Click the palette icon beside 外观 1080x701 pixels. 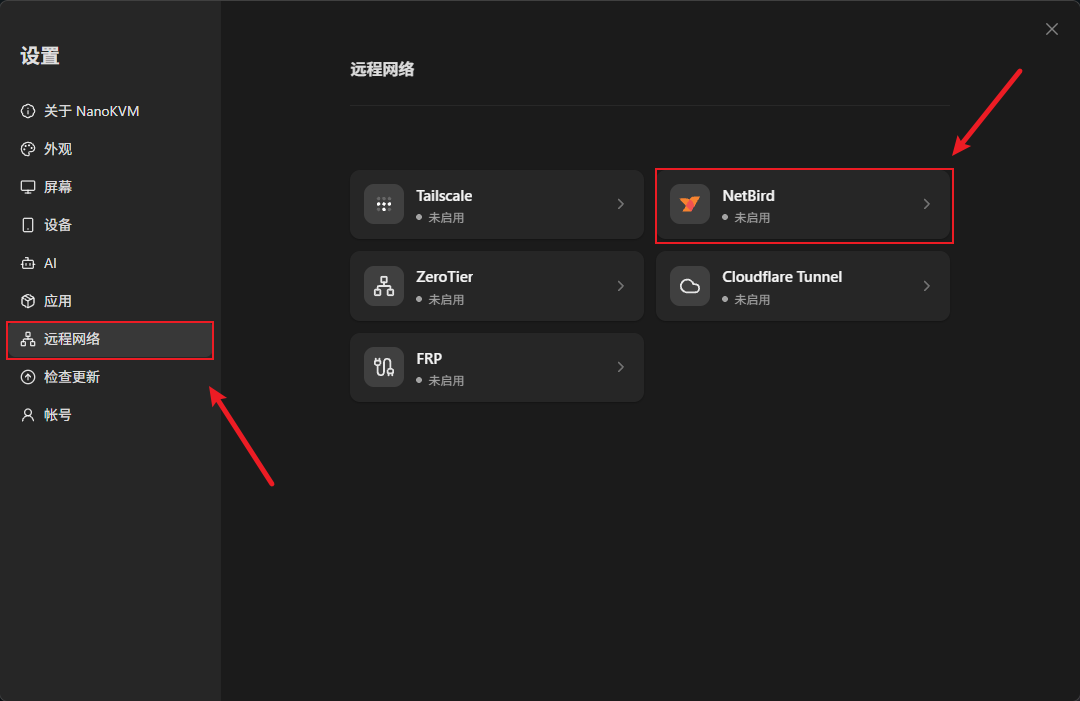[28, 149]
